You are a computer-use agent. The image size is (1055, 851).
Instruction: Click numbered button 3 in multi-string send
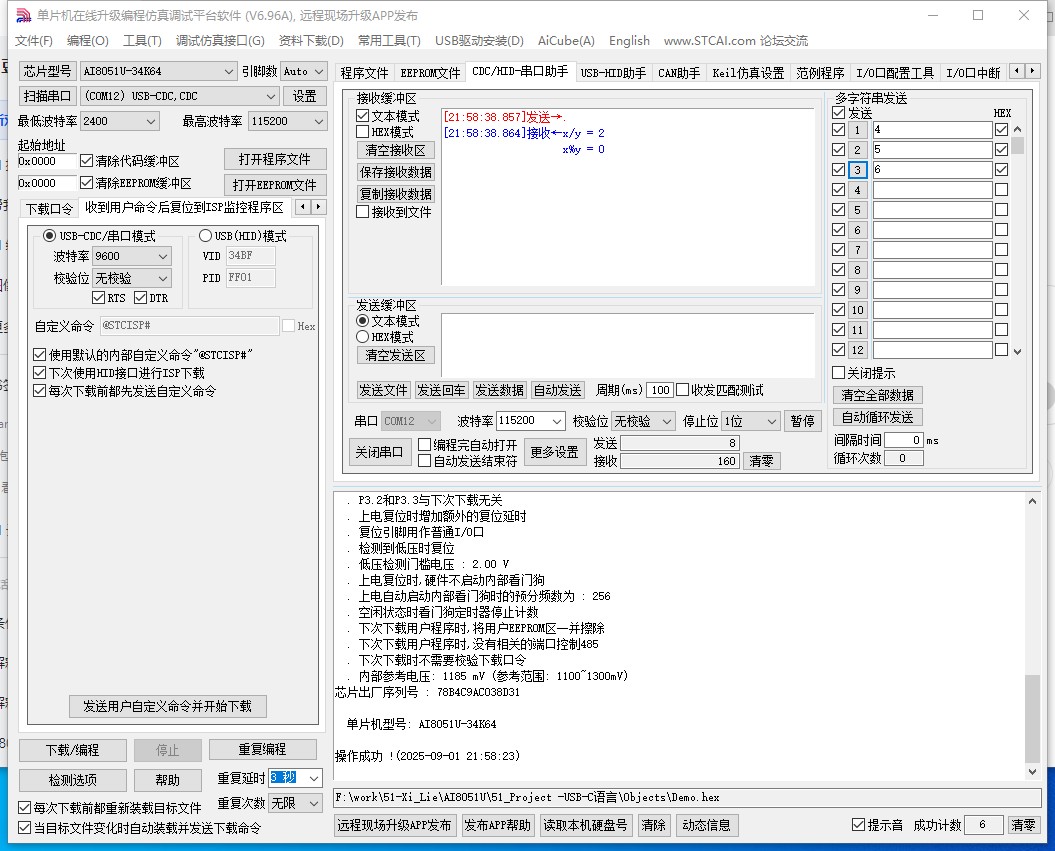click(x=857, y=170)
